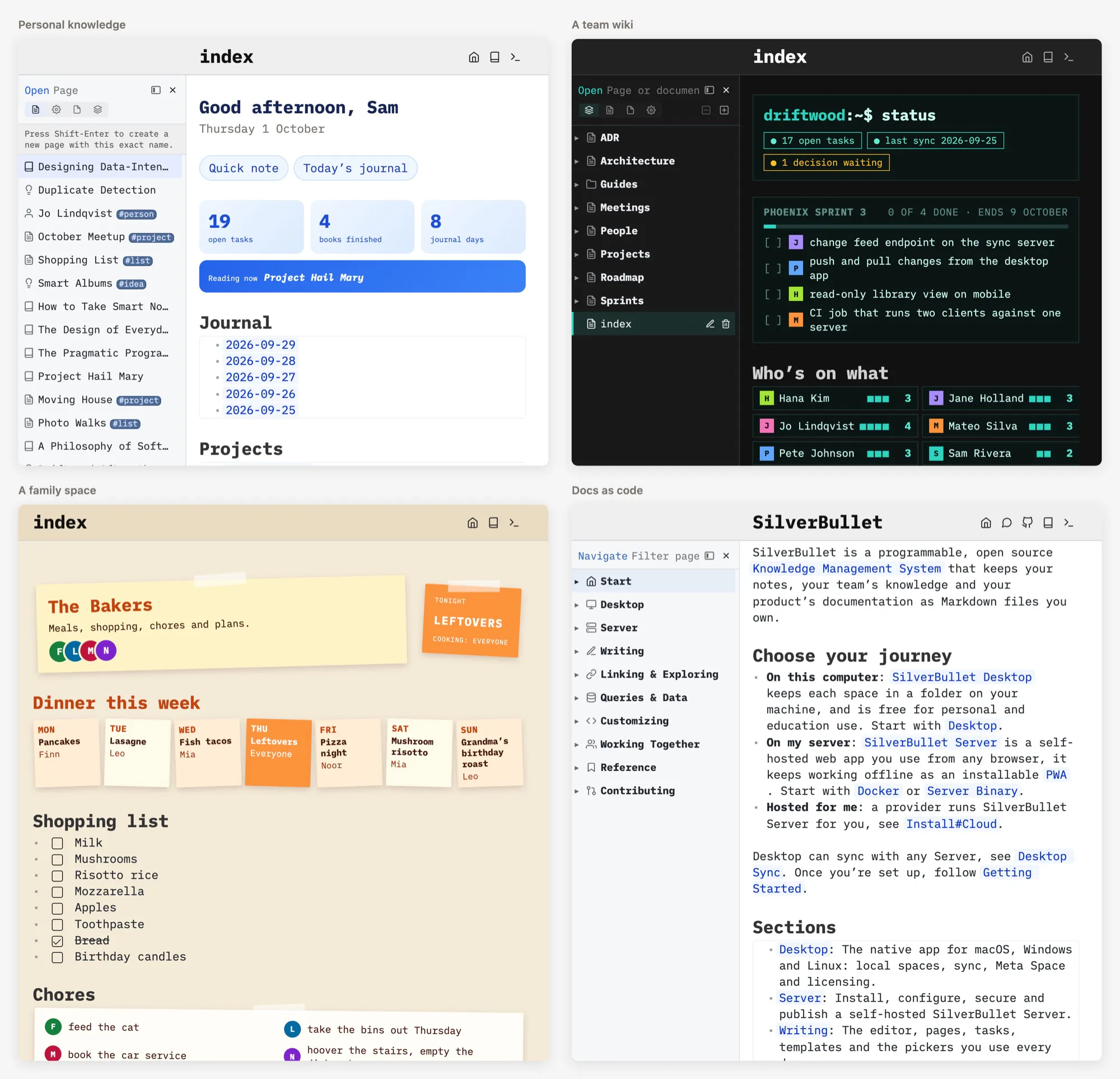Click the GitHub icon in SilverBullet header

[1028, 523]
